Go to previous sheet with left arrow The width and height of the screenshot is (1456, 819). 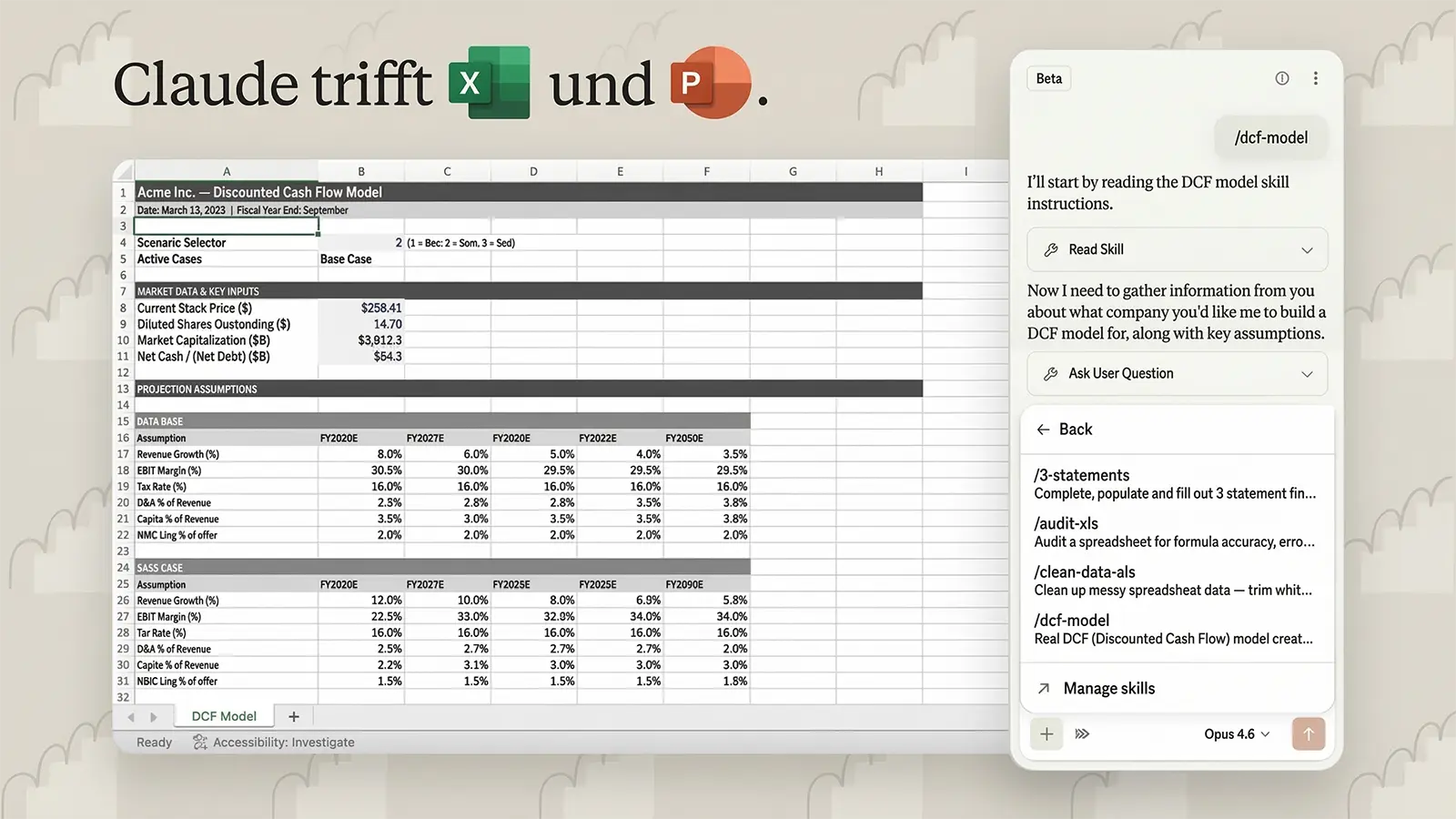click(x=131, y=717)
